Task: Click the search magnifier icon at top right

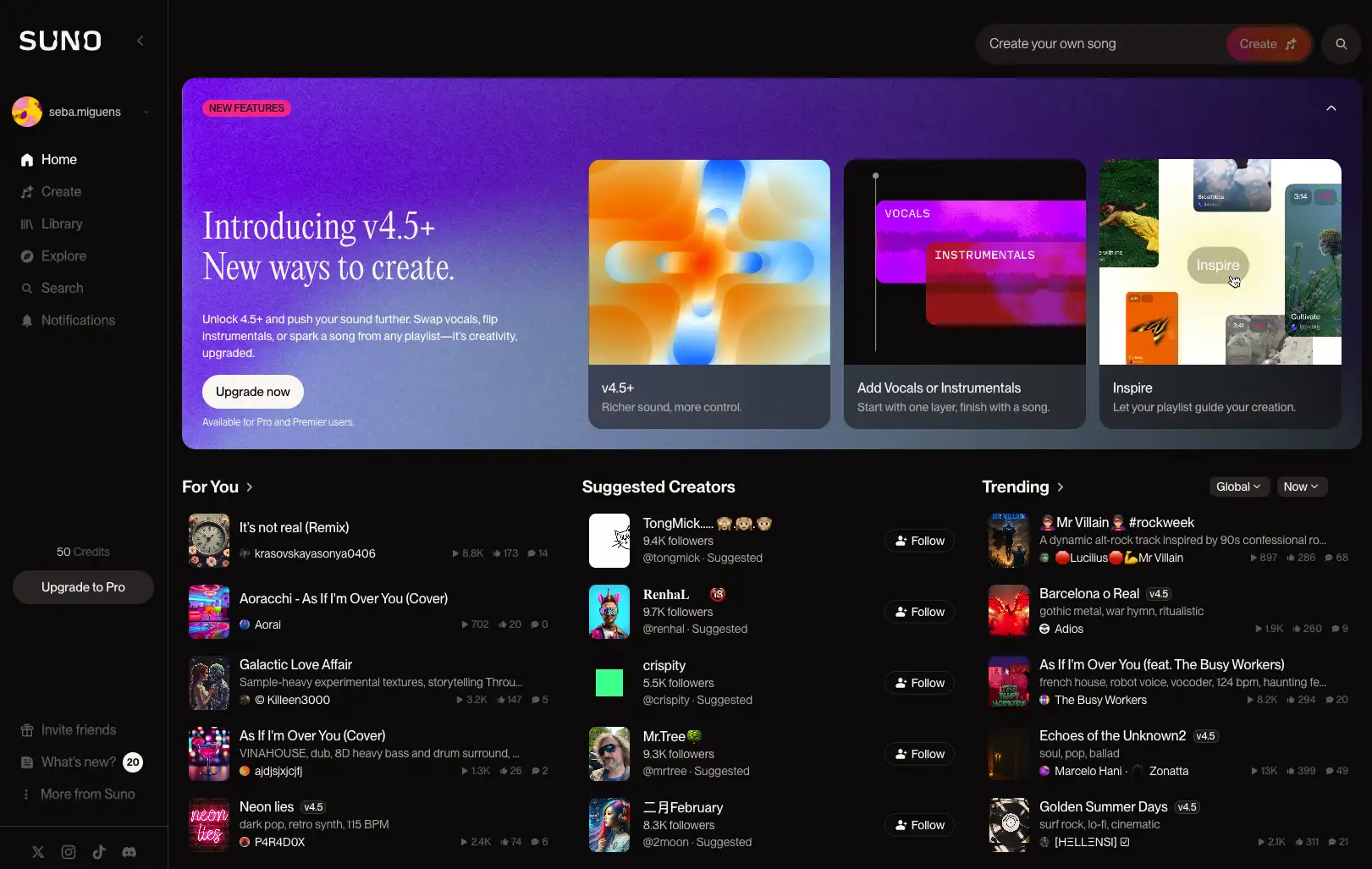Action: tap(1341, 44)
